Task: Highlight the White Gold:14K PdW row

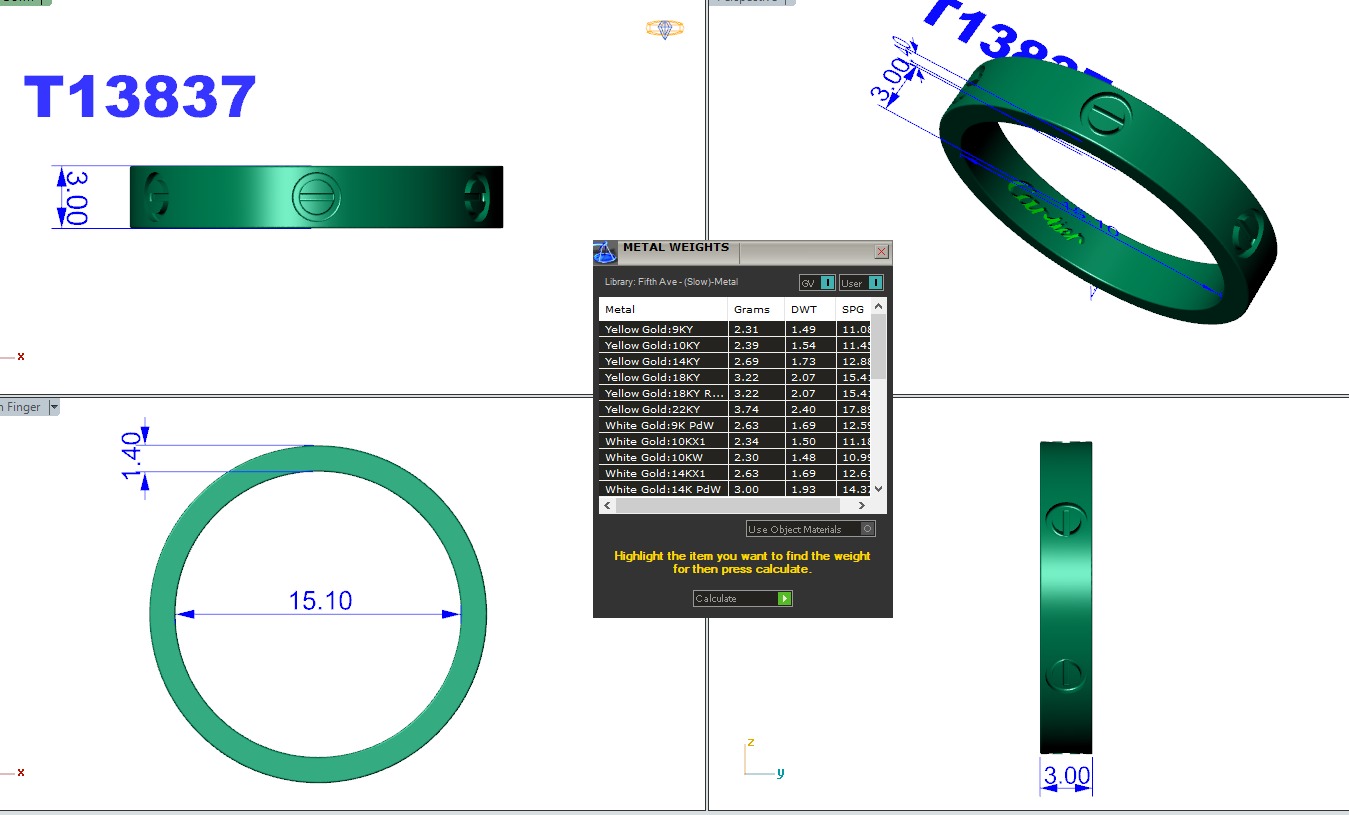Action: point(662,490)
